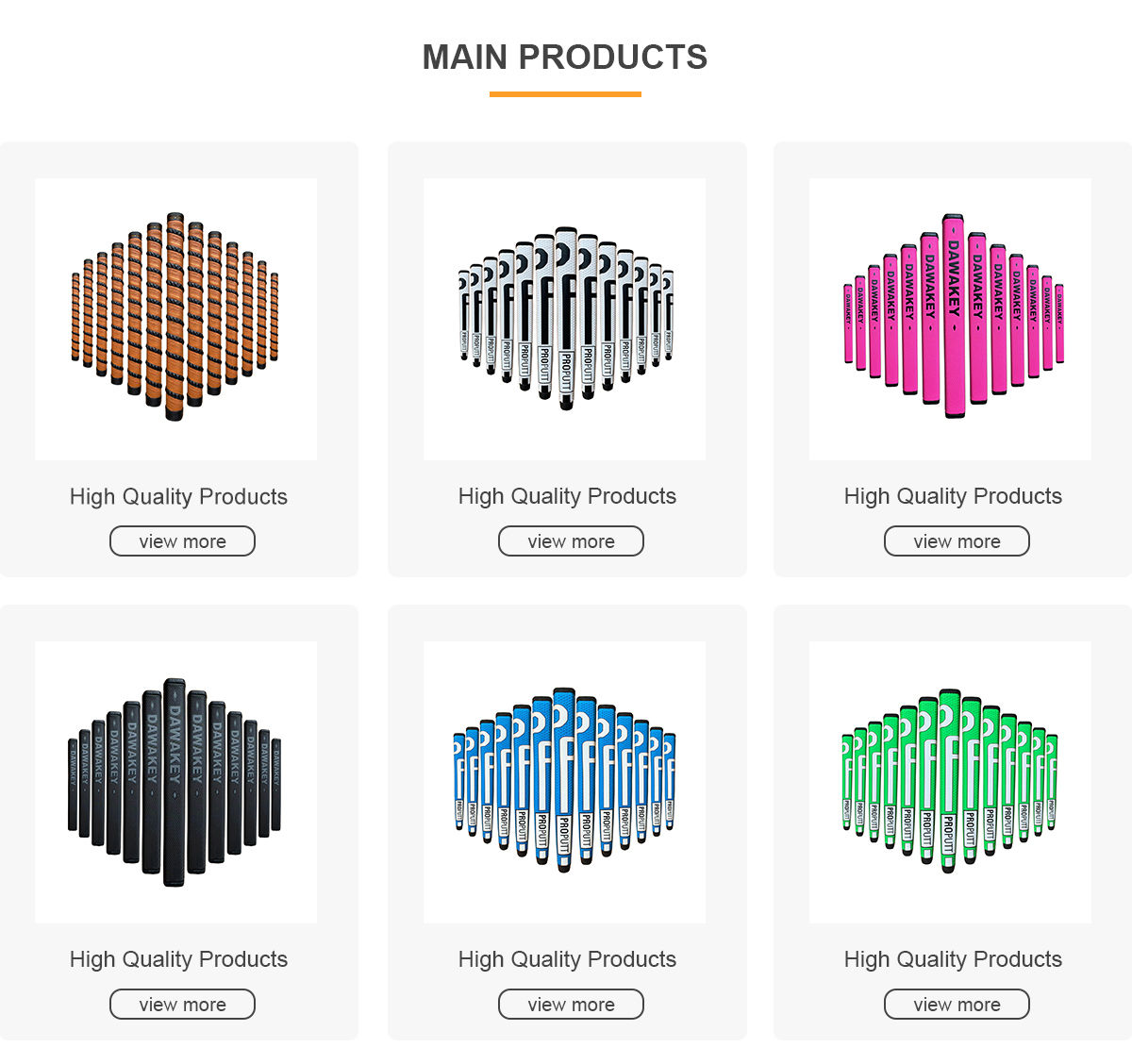Open the orange spiral-wrap grips product image

(175, 319)
